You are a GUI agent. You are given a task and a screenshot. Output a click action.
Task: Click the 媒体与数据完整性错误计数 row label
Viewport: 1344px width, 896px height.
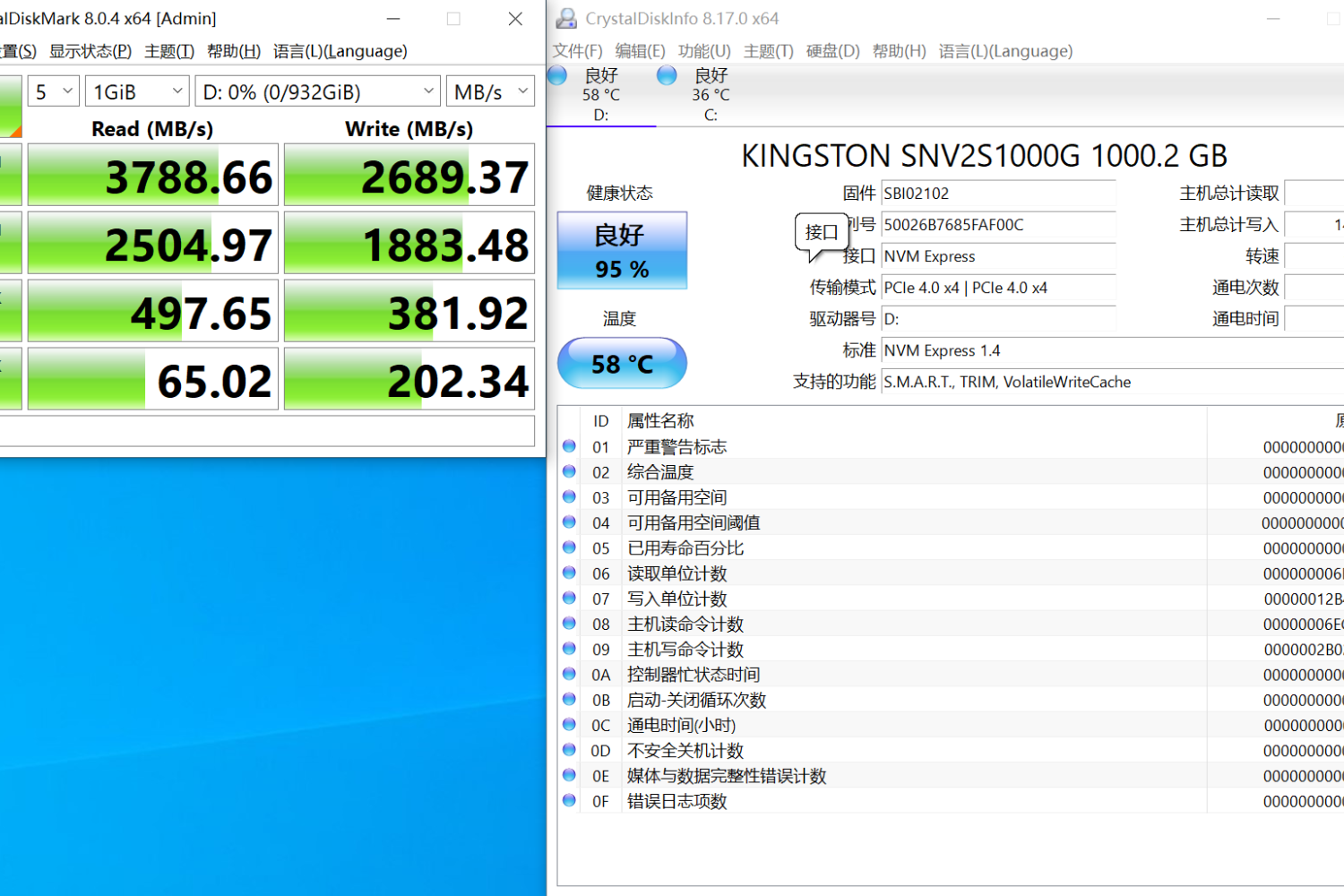click(x=727, y=776)
